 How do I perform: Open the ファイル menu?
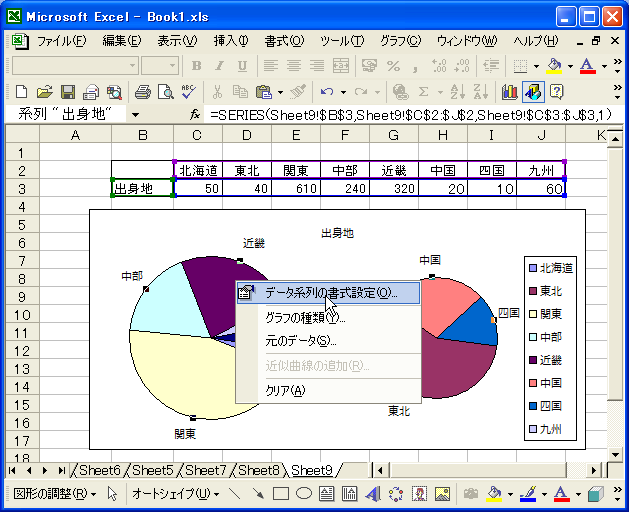[x=61, y=41]
